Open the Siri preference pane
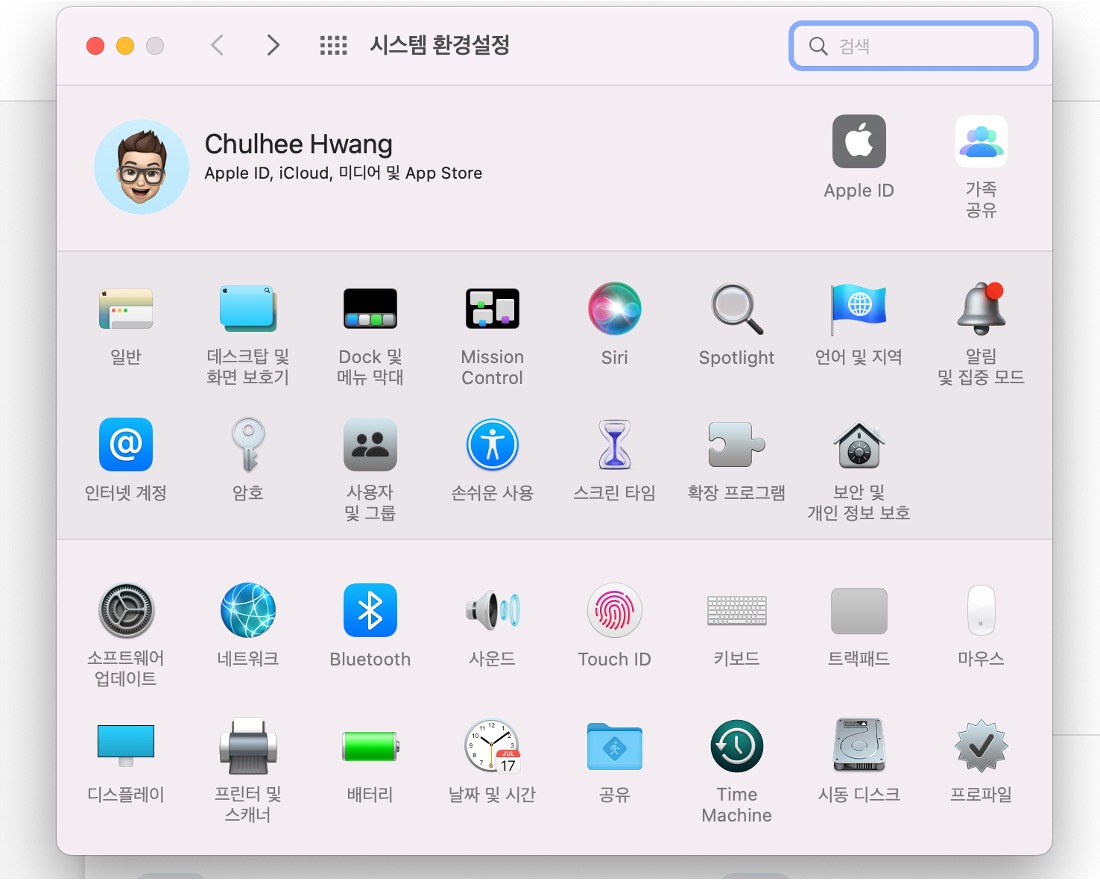 pos(614,309)
